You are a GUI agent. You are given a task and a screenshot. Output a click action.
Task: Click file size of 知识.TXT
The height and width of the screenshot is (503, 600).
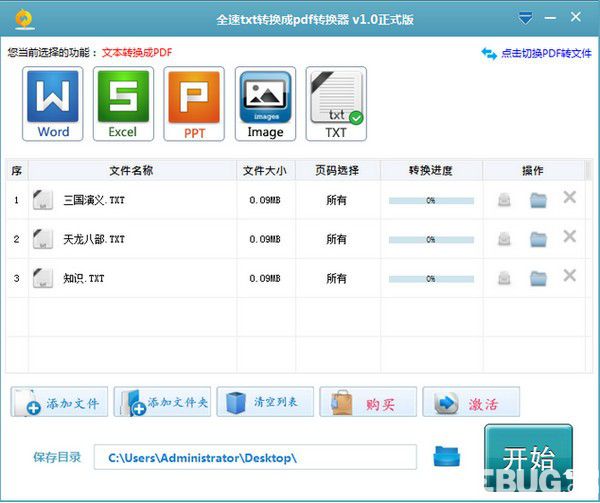(x=265, y=278)
